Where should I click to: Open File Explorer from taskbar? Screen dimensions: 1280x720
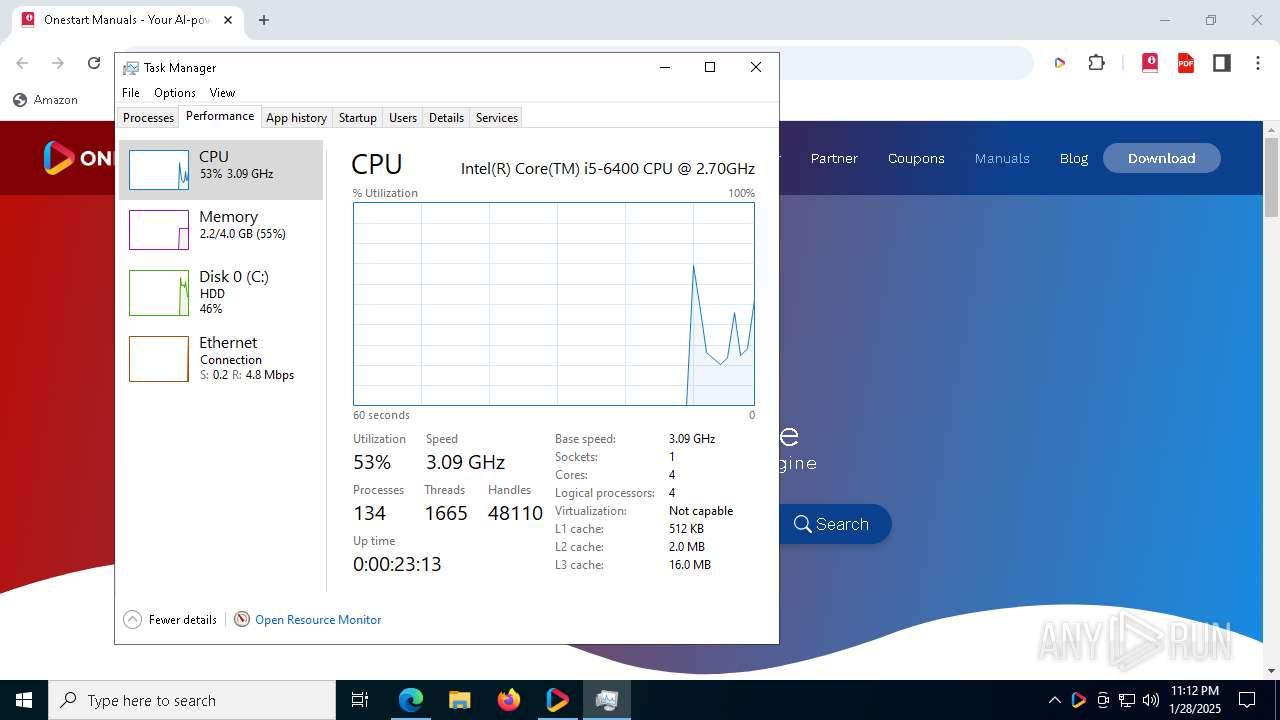[459, 700]
